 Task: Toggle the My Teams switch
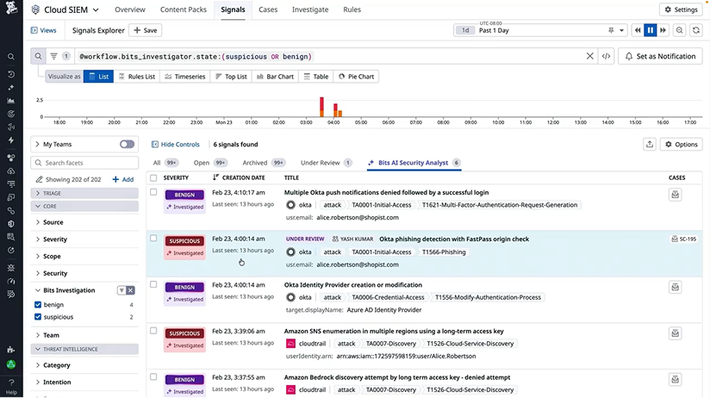(x=127, y=144)
